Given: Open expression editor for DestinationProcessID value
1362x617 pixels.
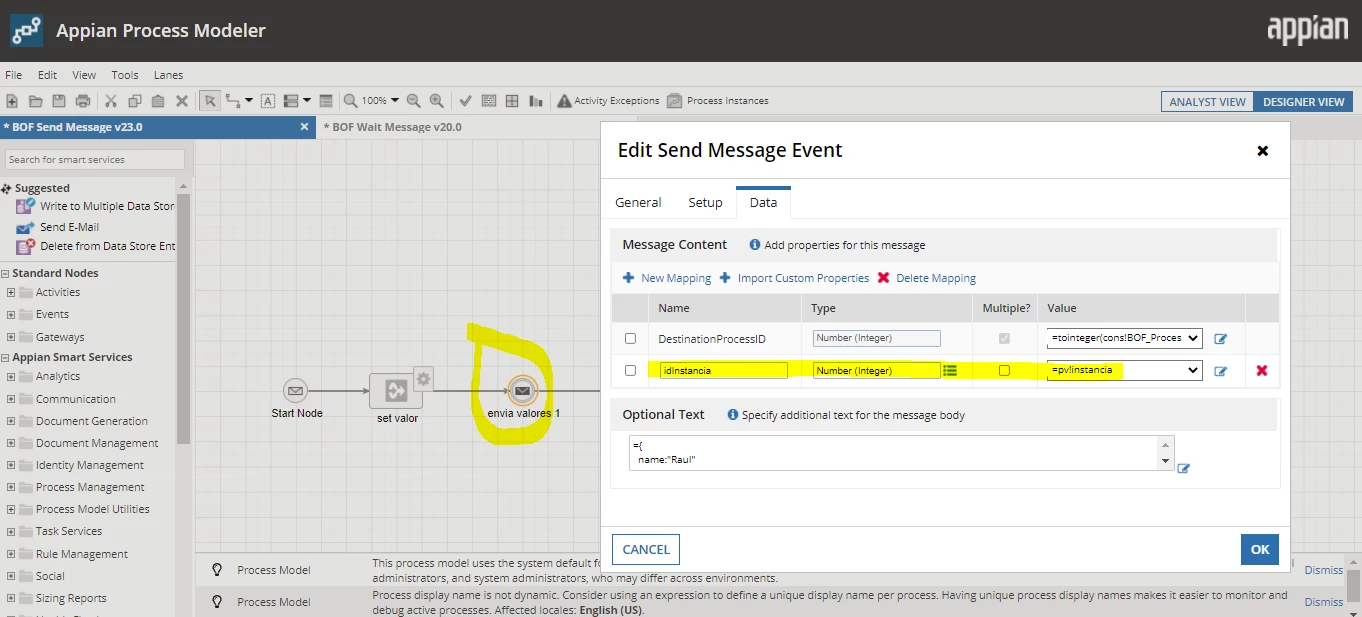Looking at the screenshot, I should click(x=1220, y=339).
